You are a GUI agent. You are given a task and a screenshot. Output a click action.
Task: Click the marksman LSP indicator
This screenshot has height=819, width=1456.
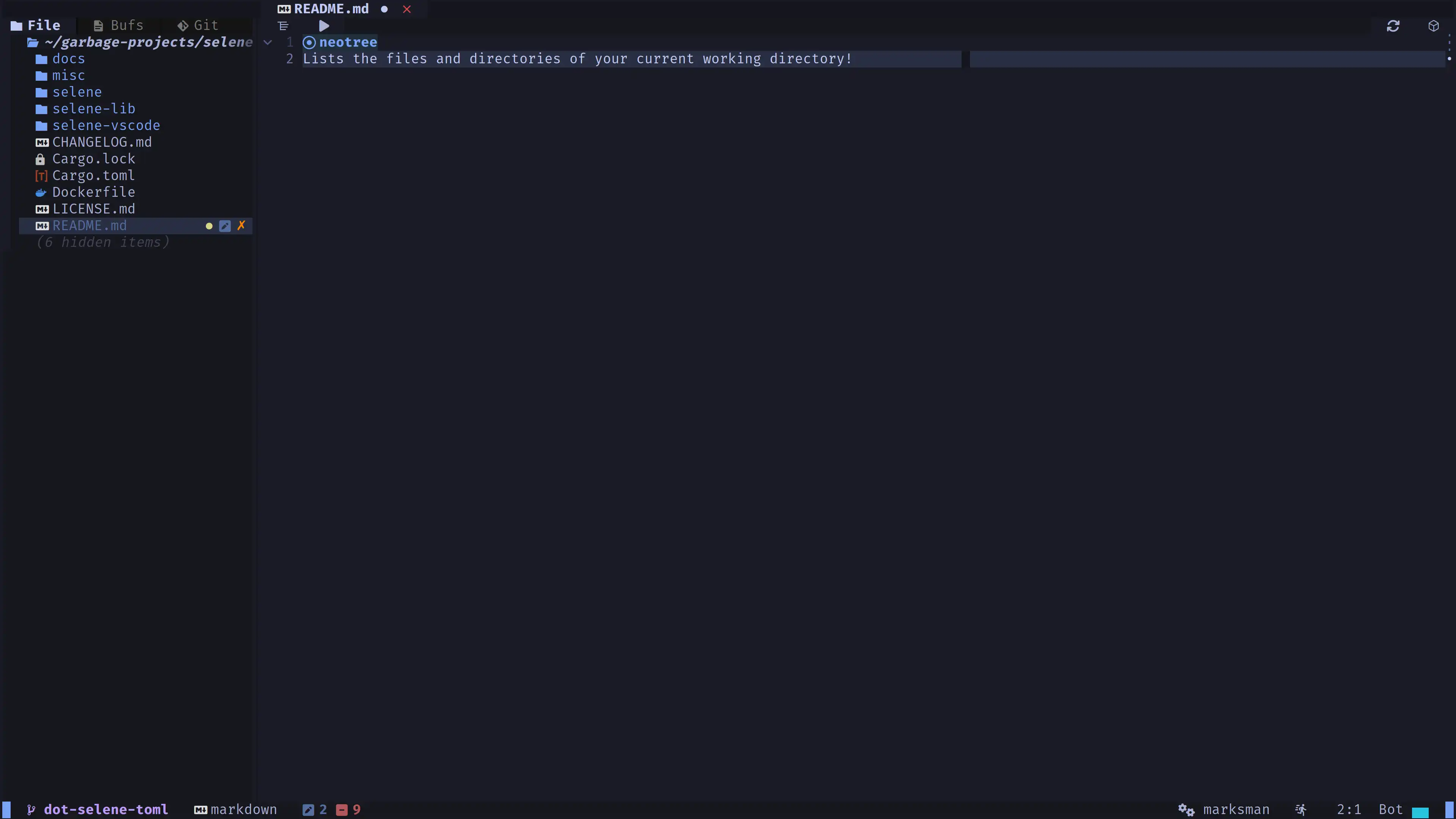[1236, 810]
